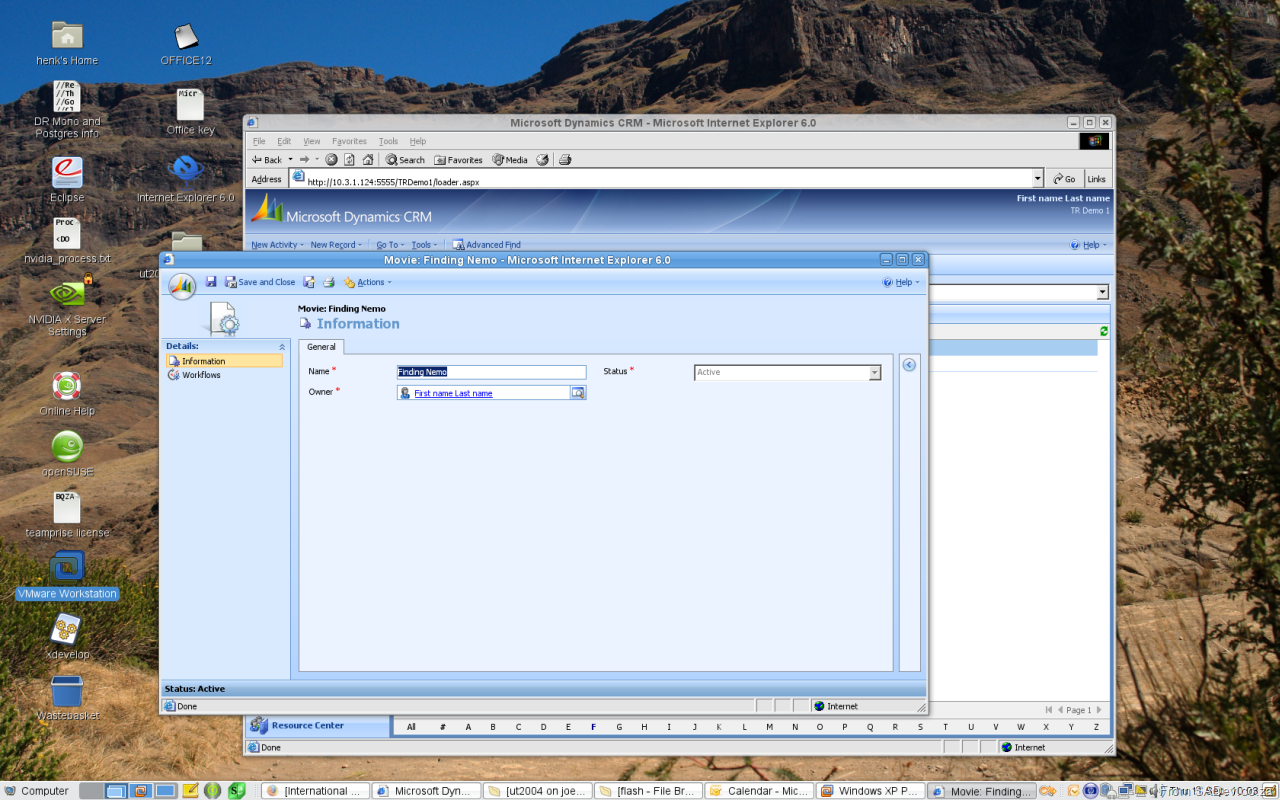1280x800 pixels.
Task: Open the OFFICE12 desktop icon
Action: [187, 44]
